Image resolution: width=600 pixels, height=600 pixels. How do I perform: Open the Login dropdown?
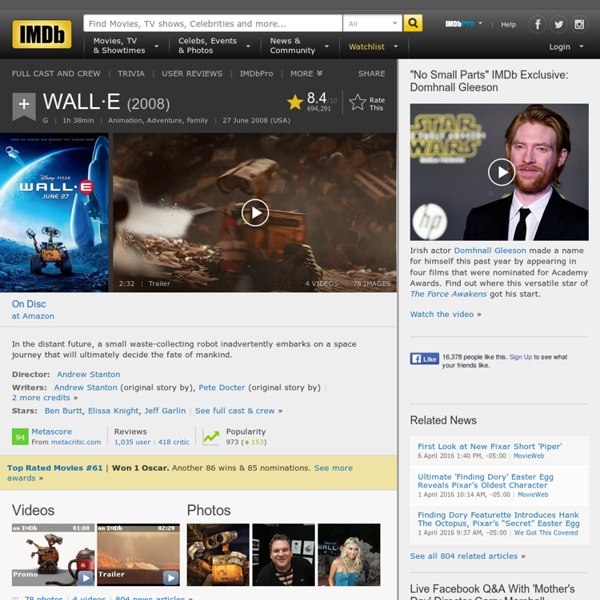[566, 47]
